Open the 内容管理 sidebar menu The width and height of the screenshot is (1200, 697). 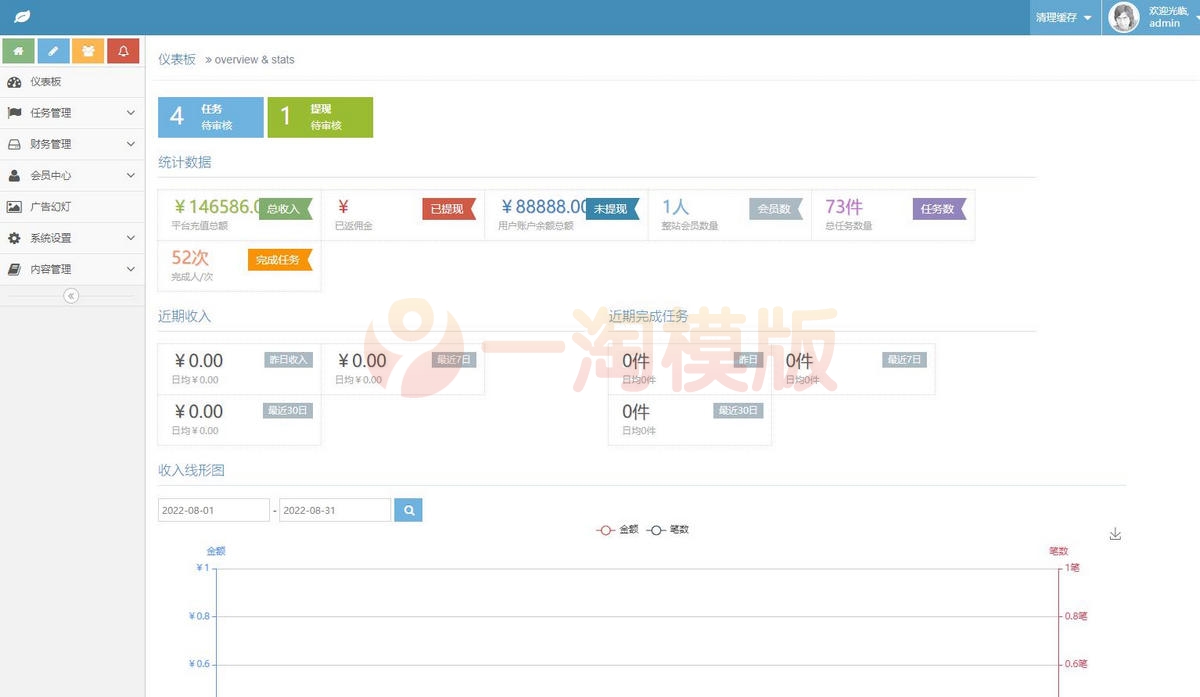72,269
